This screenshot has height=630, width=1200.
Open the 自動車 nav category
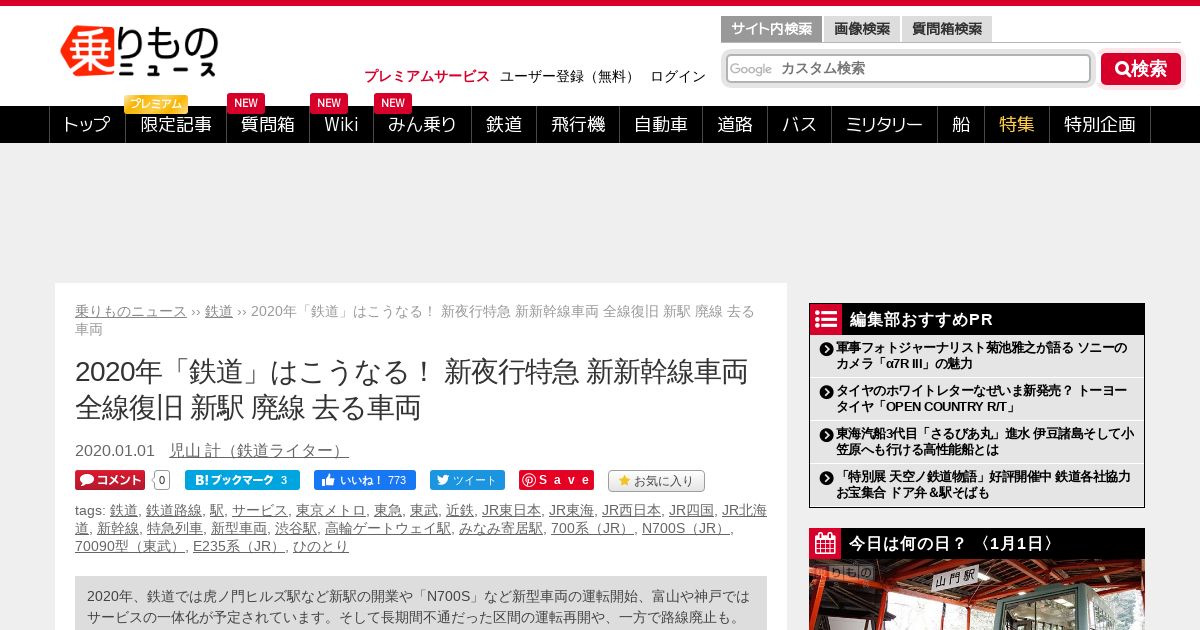click(x=661, y=125)
